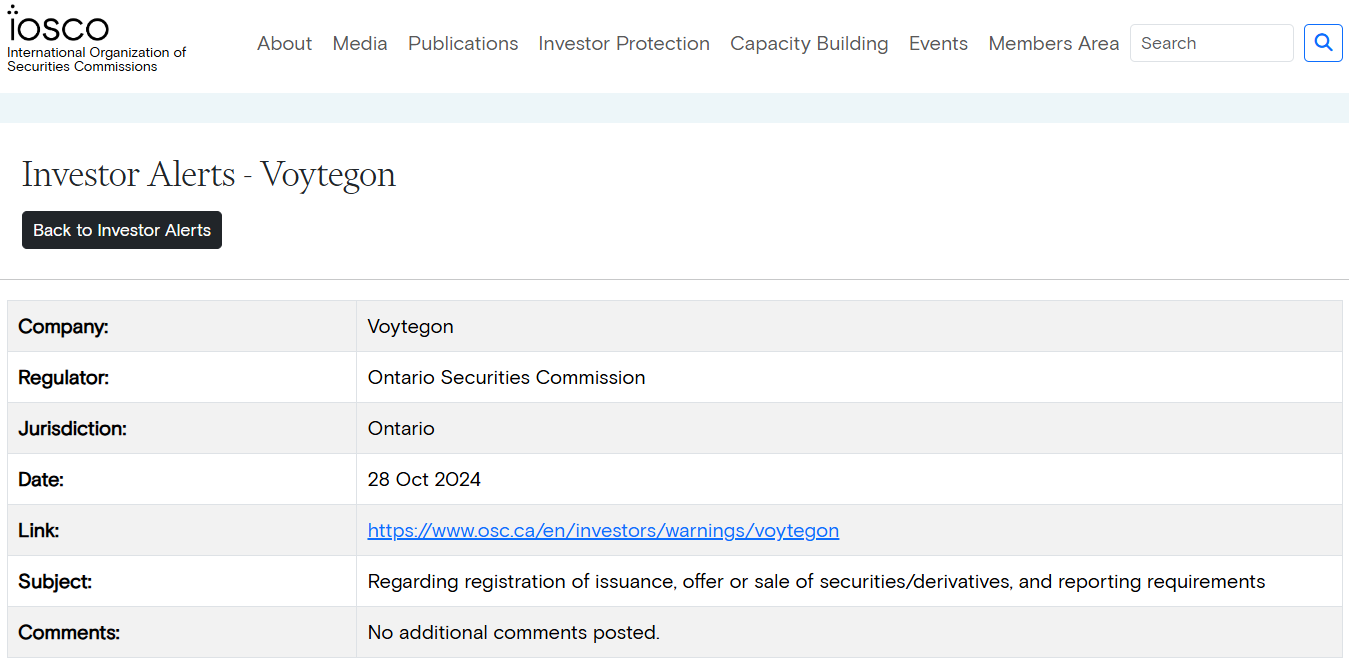
Task: Select the Ontario Securities Commission regulator text
Action: tap(506, 378)
